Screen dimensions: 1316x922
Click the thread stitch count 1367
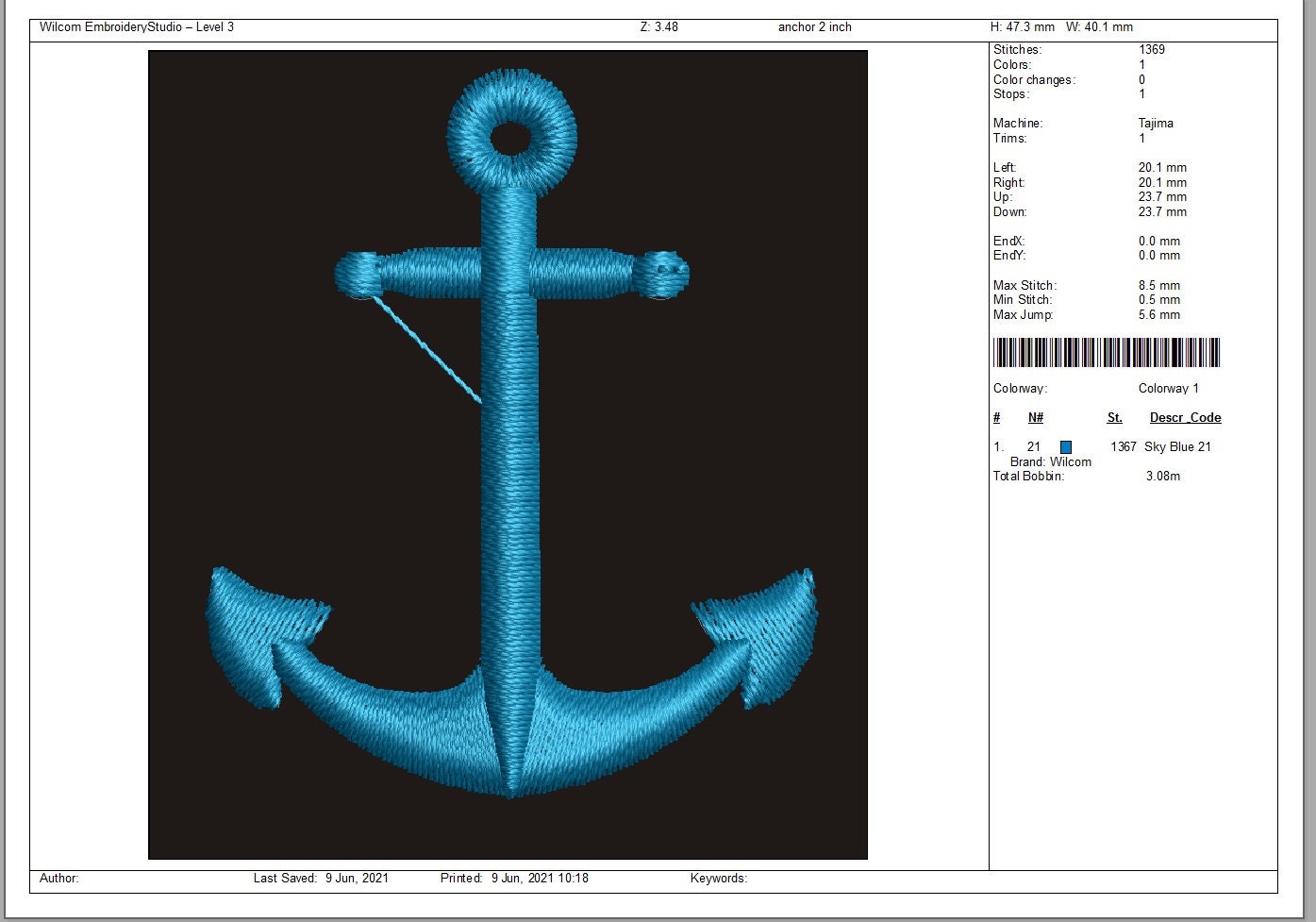coord(1124,447)
